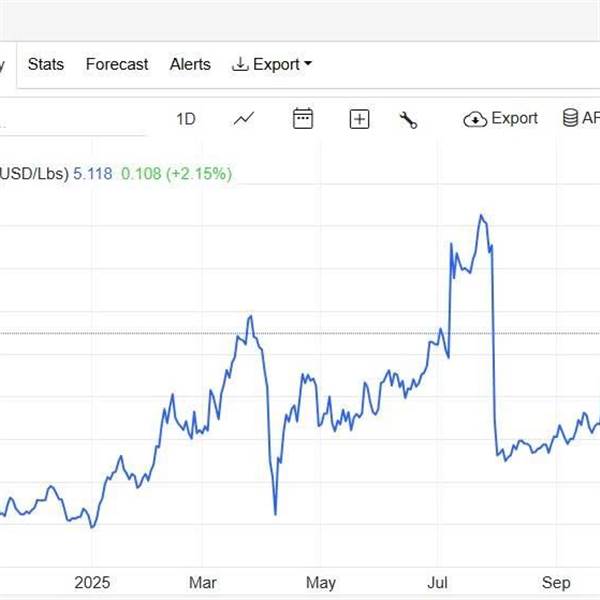
Task: Click the database API icon
Action: [x=572, y=118]
